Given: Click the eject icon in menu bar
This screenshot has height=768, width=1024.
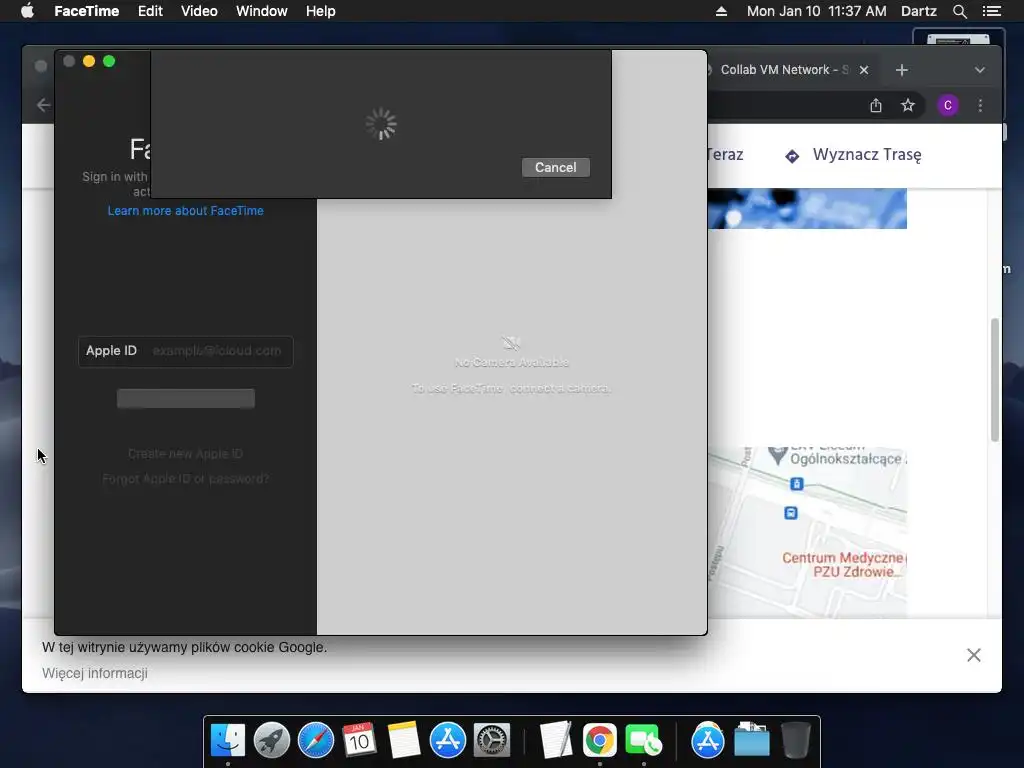Looking at the screenshot, I should click(x=722, y=11).
